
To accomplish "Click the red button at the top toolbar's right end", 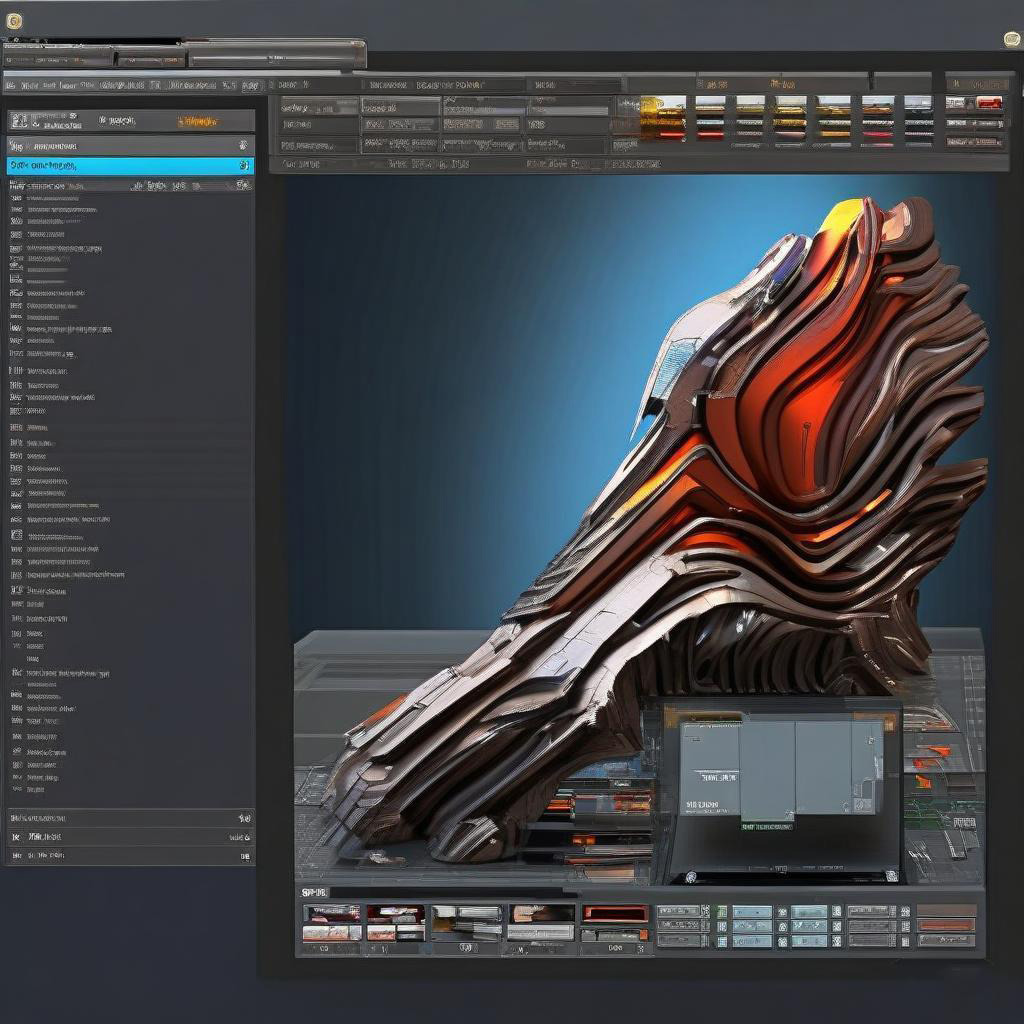I will 989,103.
